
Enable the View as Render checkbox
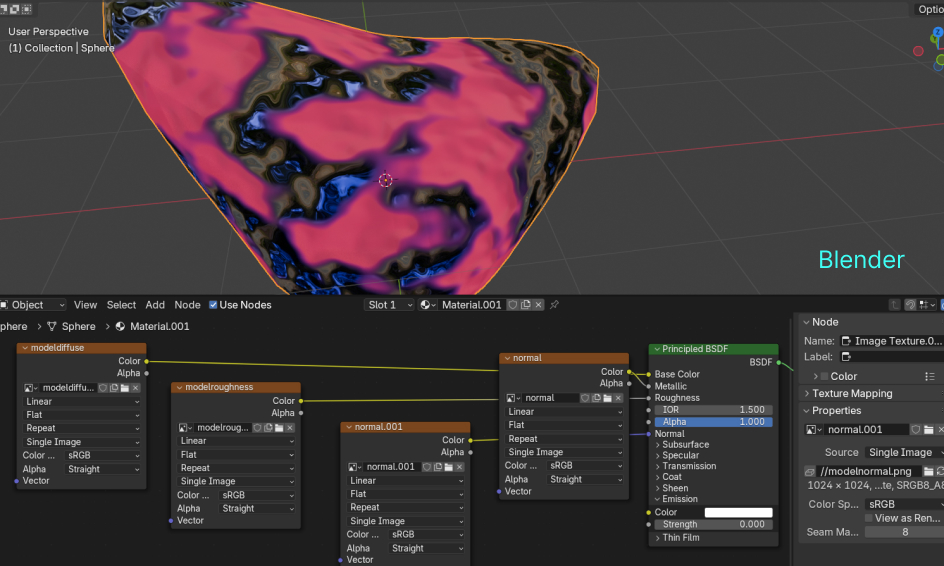point(868,518)
